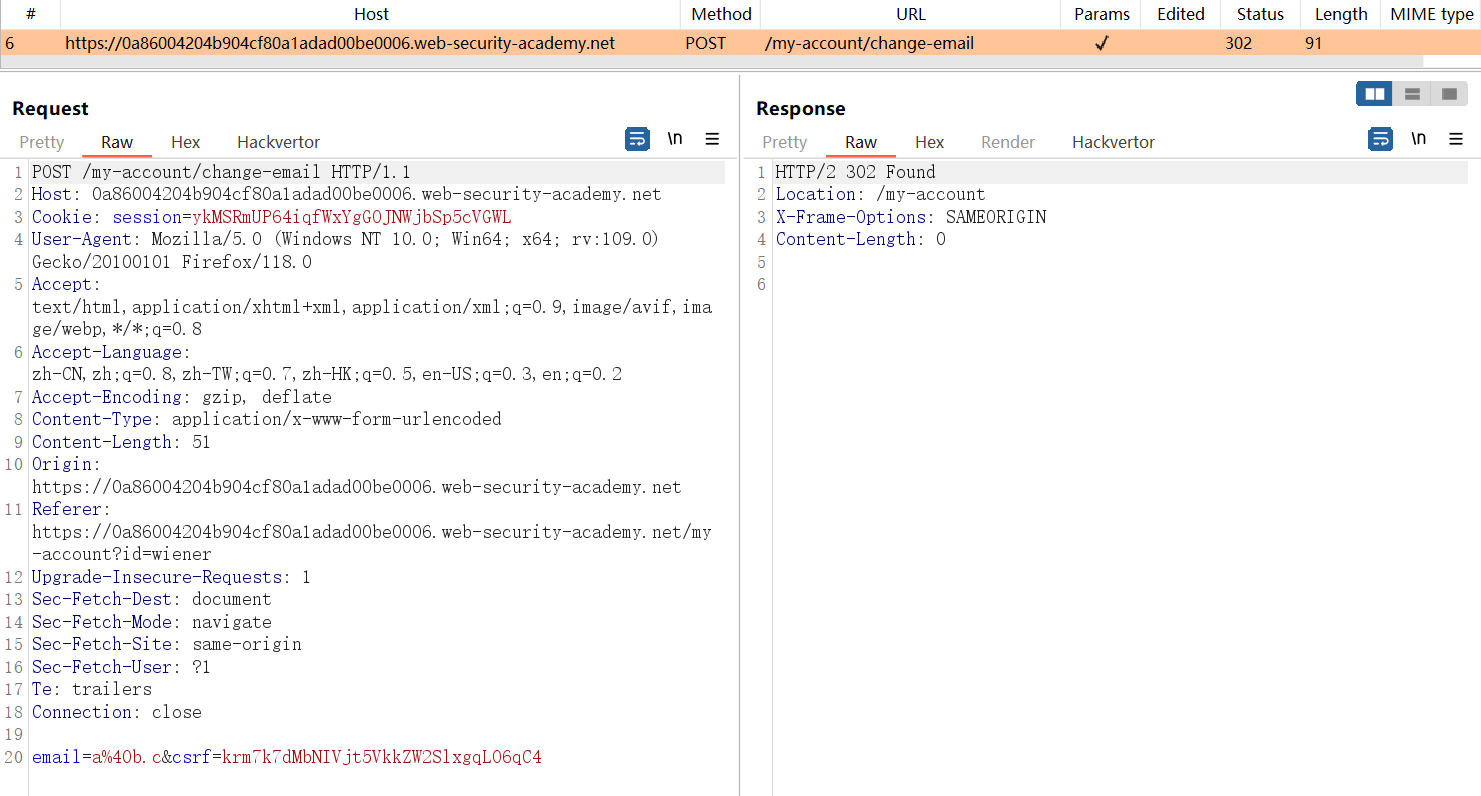Sort the table by Length column
The image size is (1481, 796).
pos(1340,14)
